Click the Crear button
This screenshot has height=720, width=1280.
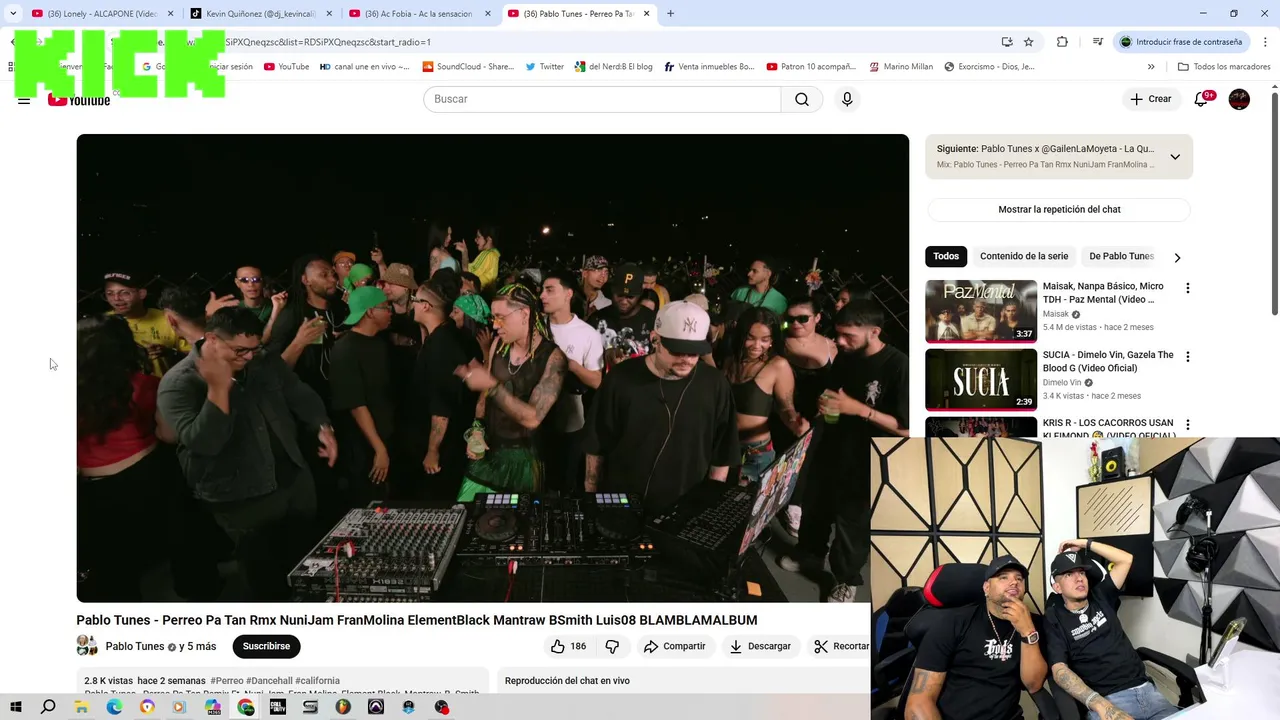click(x=1150, y=99)
